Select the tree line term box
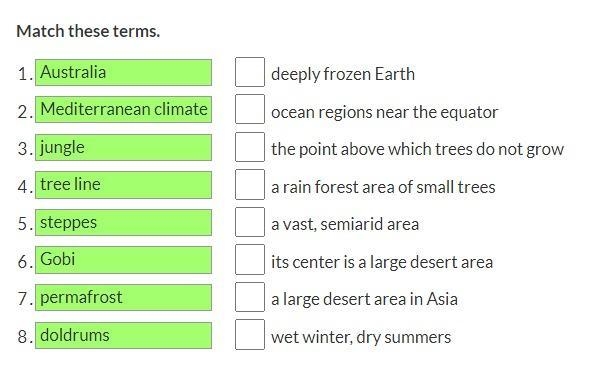Screen dimensions: 607x380 click(x=123, y=185)
